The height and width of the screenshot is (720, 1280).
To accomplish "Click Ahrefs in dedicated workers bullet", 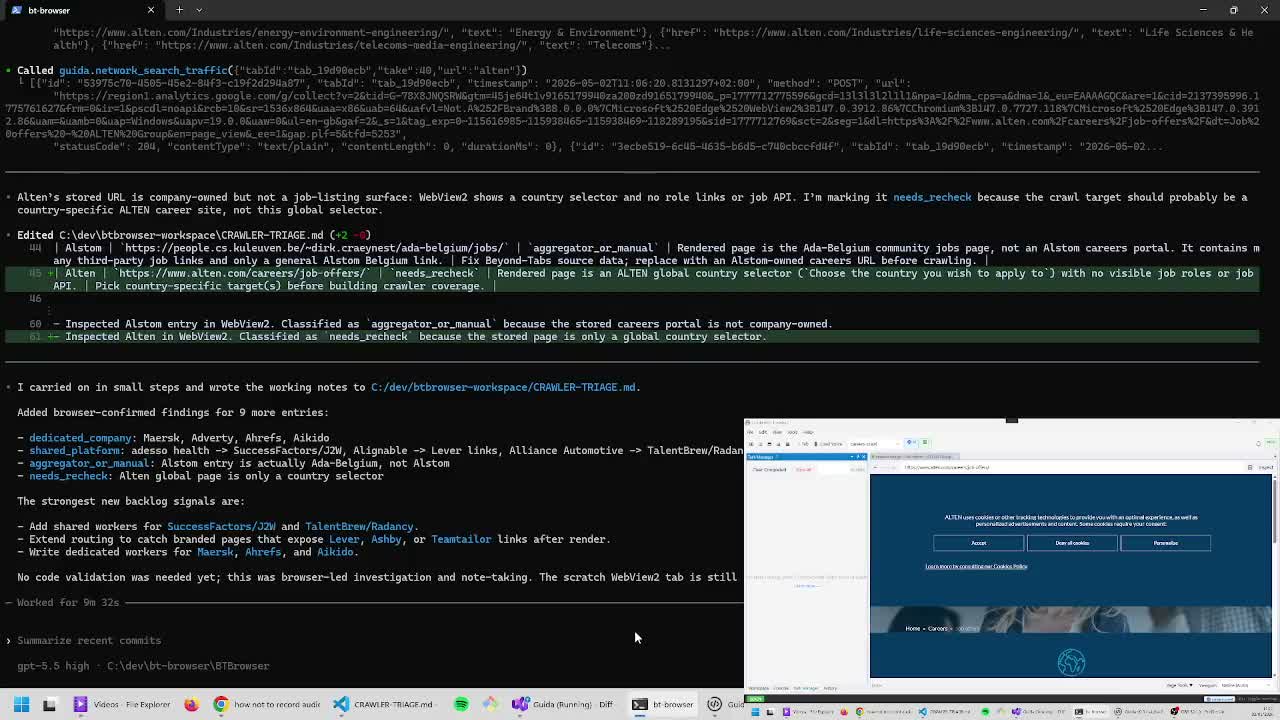I will [x=263, y=552].
